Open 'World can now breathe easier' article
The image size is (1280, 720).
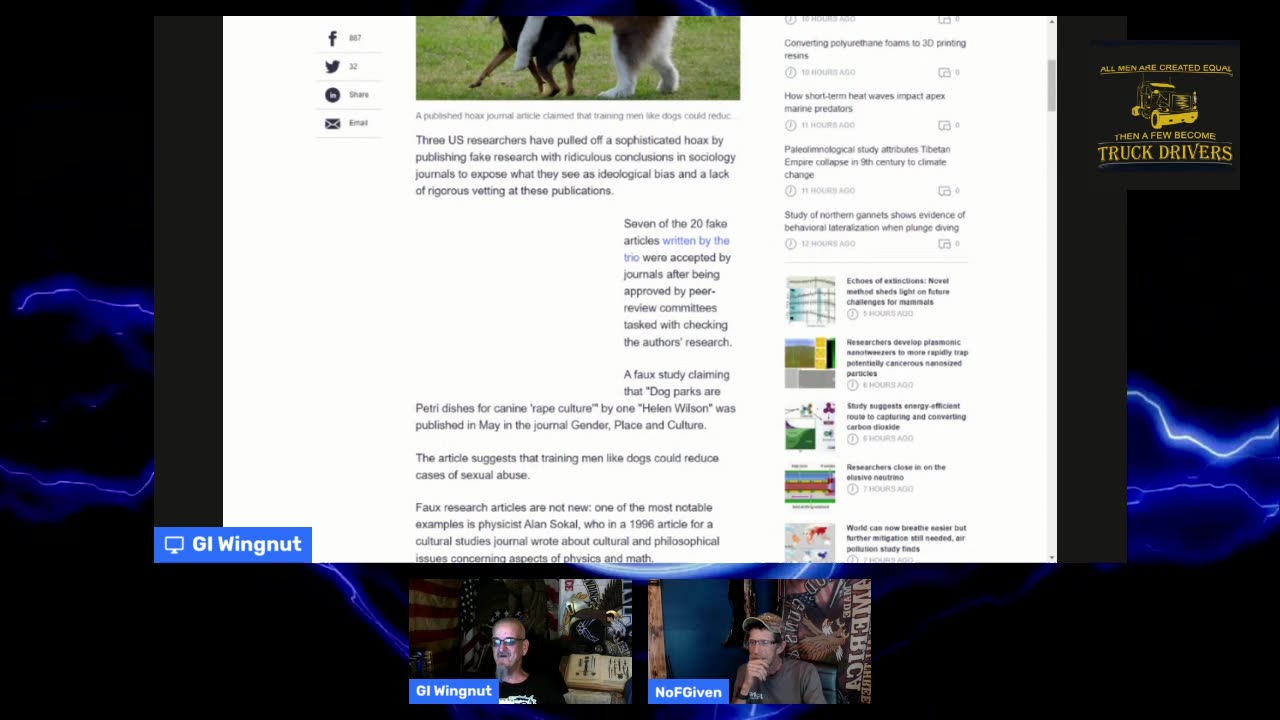point(906,538)
